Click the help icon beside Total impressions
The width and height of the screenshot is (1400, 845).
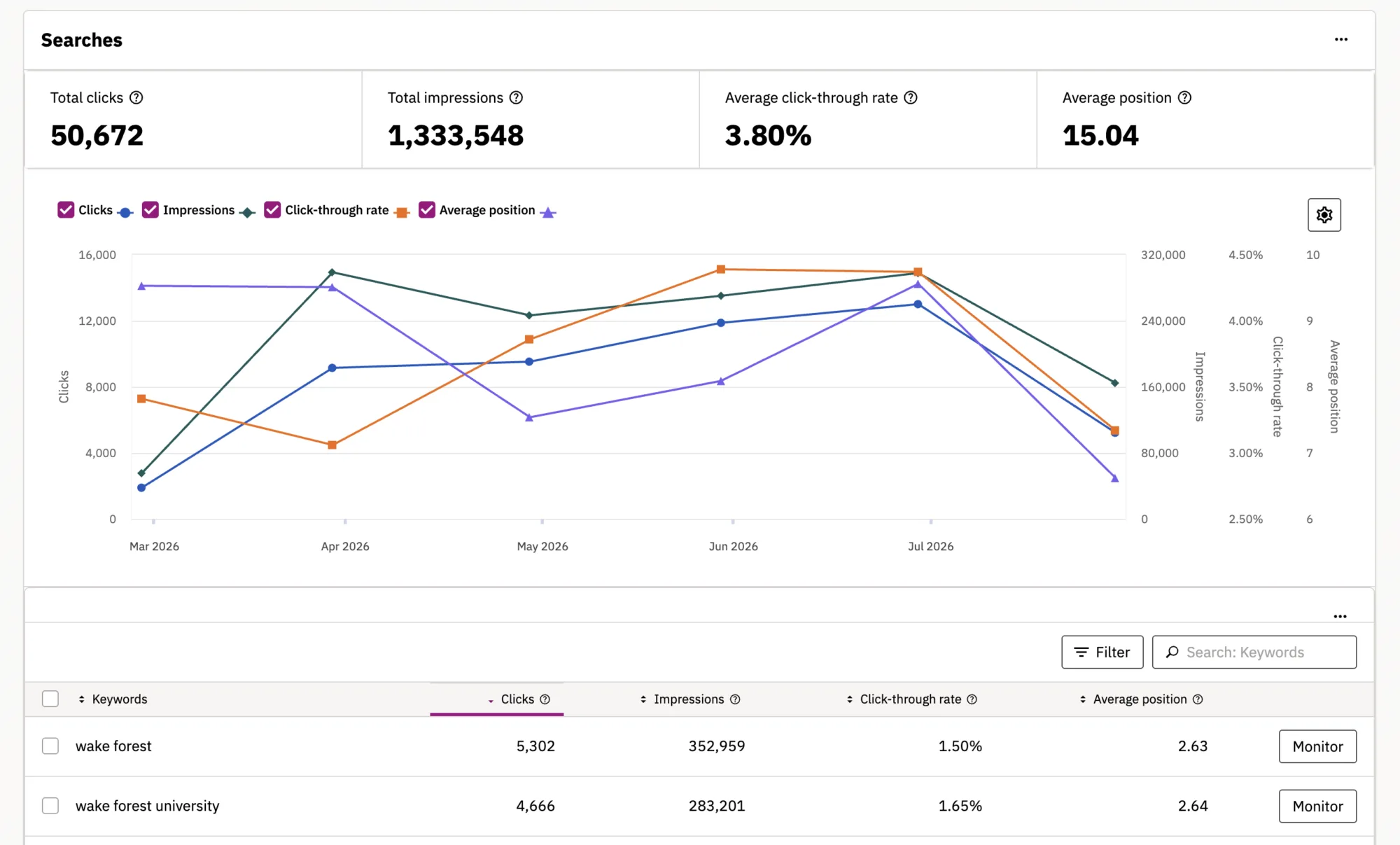click(516, 98)
